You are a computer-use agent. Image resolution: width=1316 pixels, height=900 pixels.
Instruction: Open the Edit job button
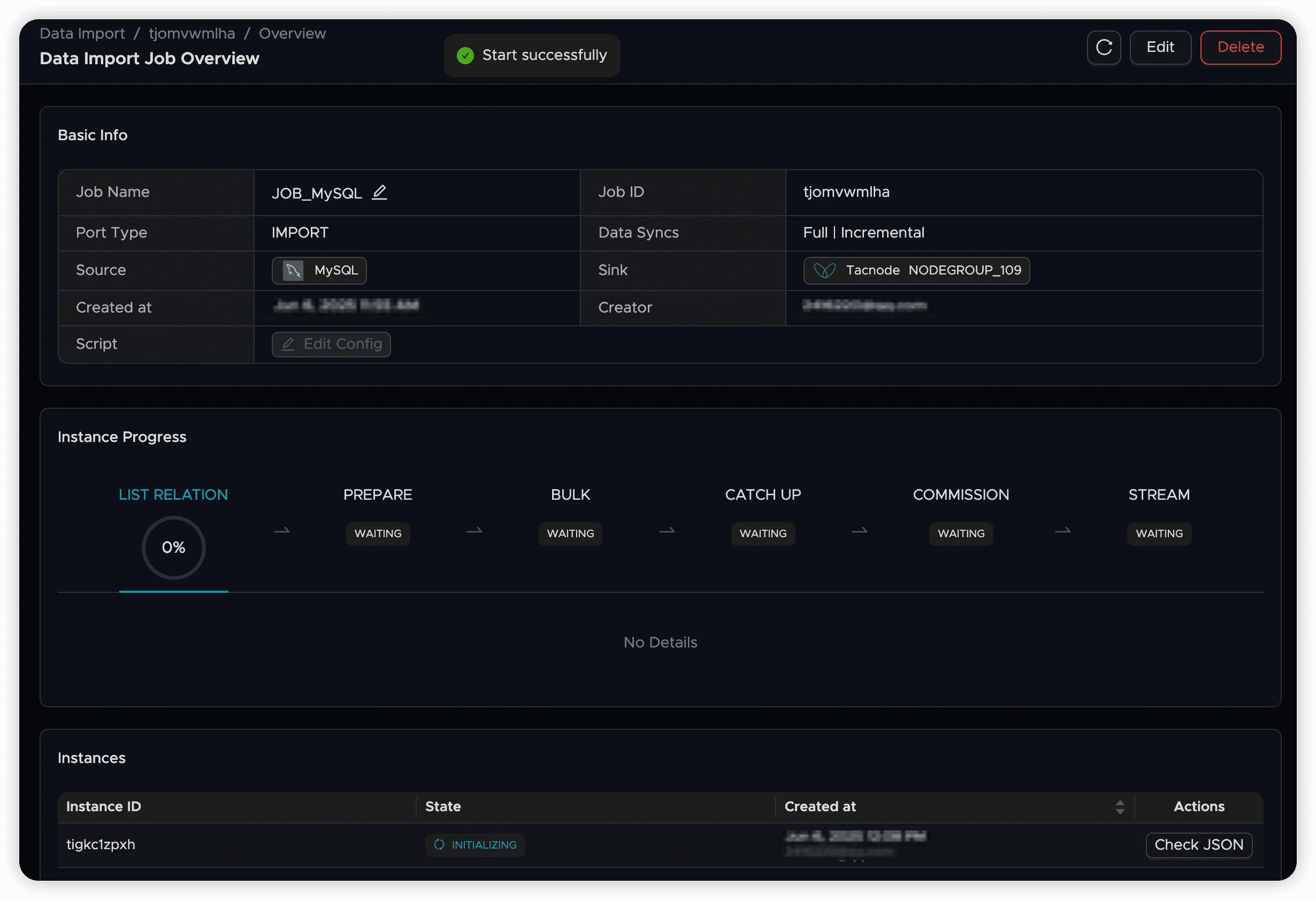(1160, 48)
